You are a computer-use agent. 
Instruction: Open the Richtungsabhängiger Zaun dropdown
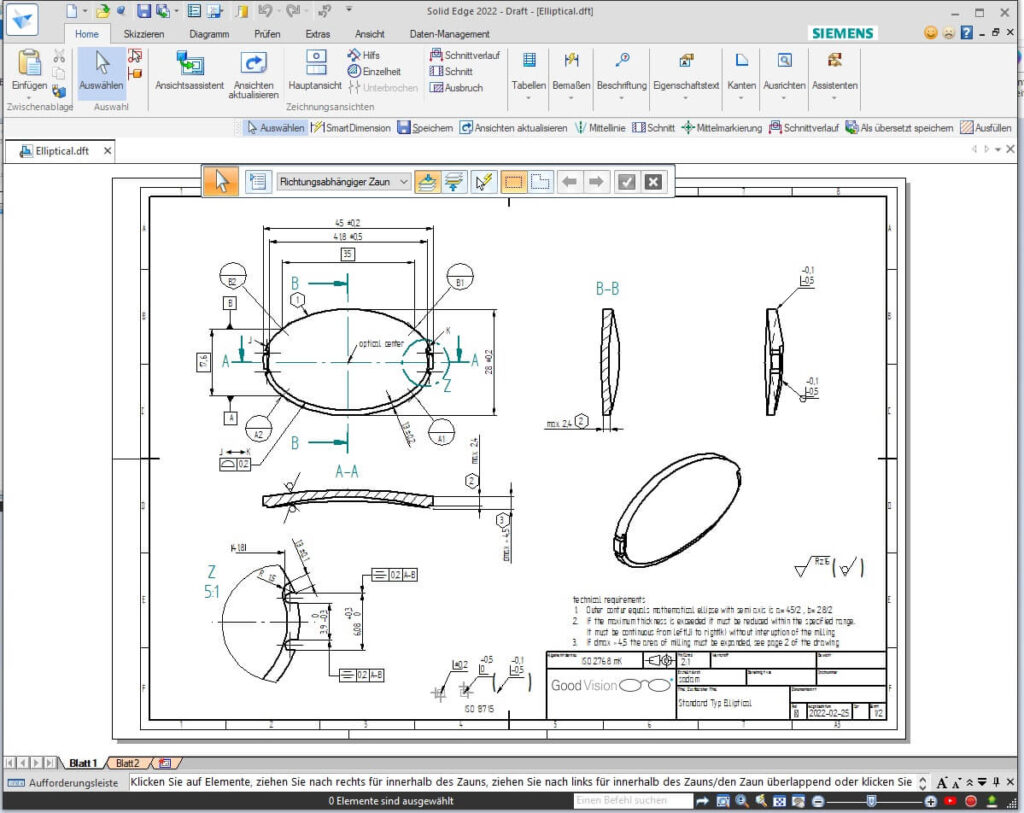pos(403,181)
